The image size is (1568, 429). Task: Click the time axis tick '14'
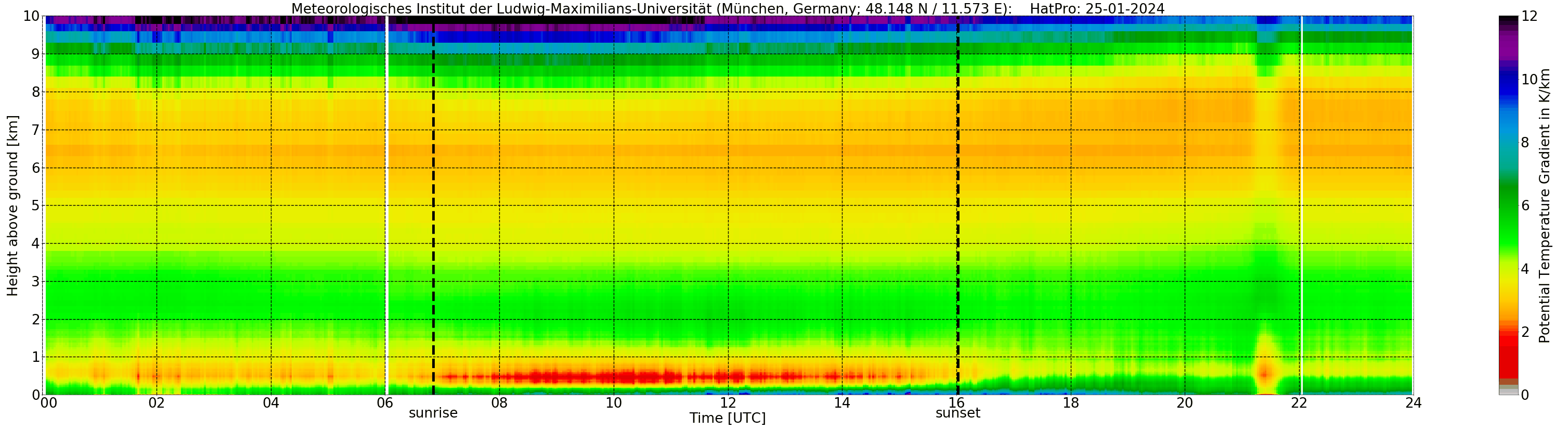pos(842,403)
